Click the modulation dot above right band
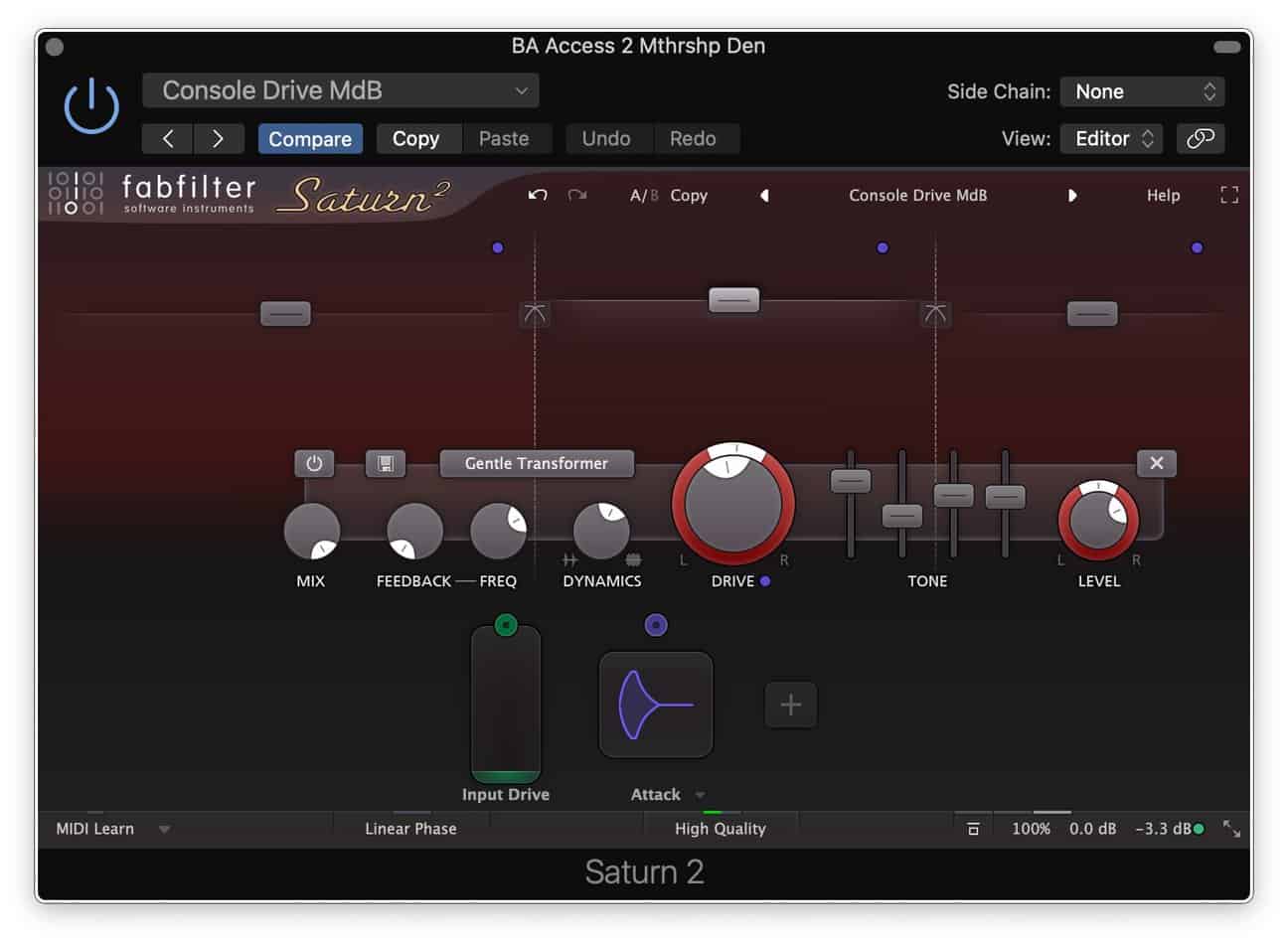This screenshot has width=1288, height=944. (1197, 248)
